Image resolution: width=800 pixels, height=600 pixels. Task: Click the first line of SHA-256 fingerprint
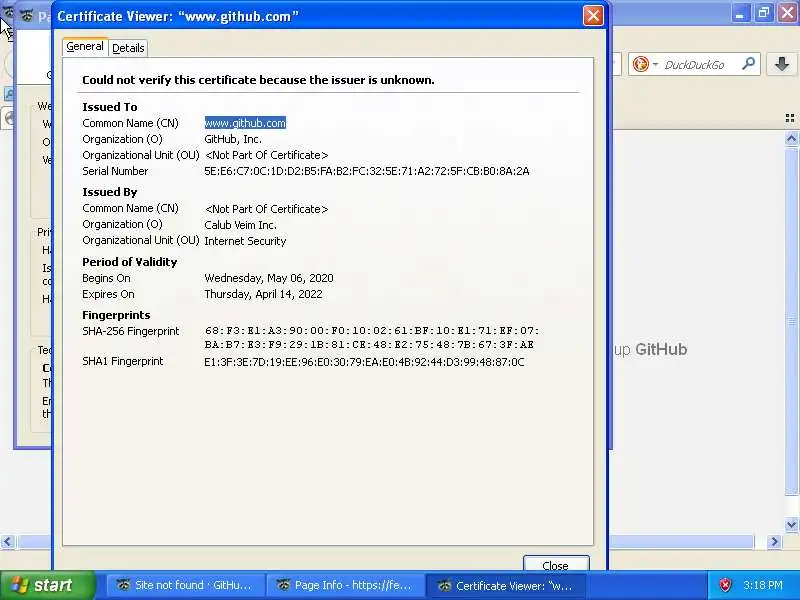pyautogui.click(x=371, y=331)
